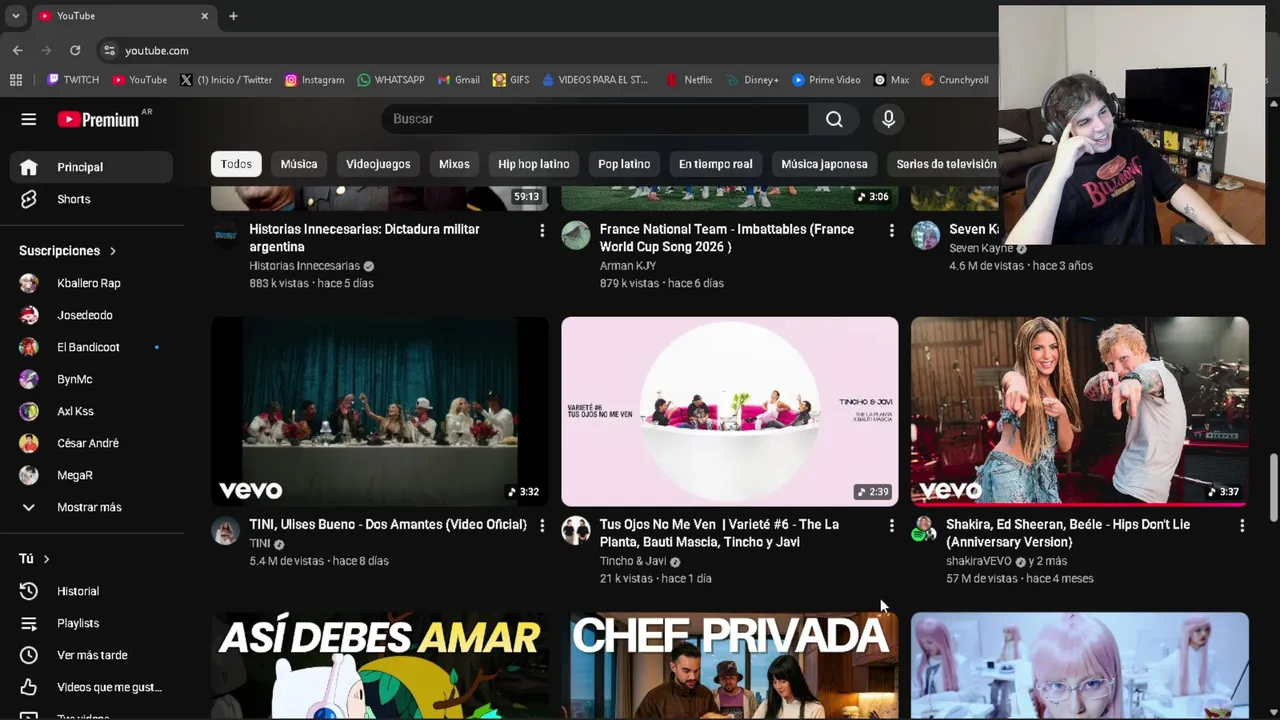The width and height of the screenshot is (1280, 720).
Task: Open Playlists in sidebar
Action: coord(92,623)
